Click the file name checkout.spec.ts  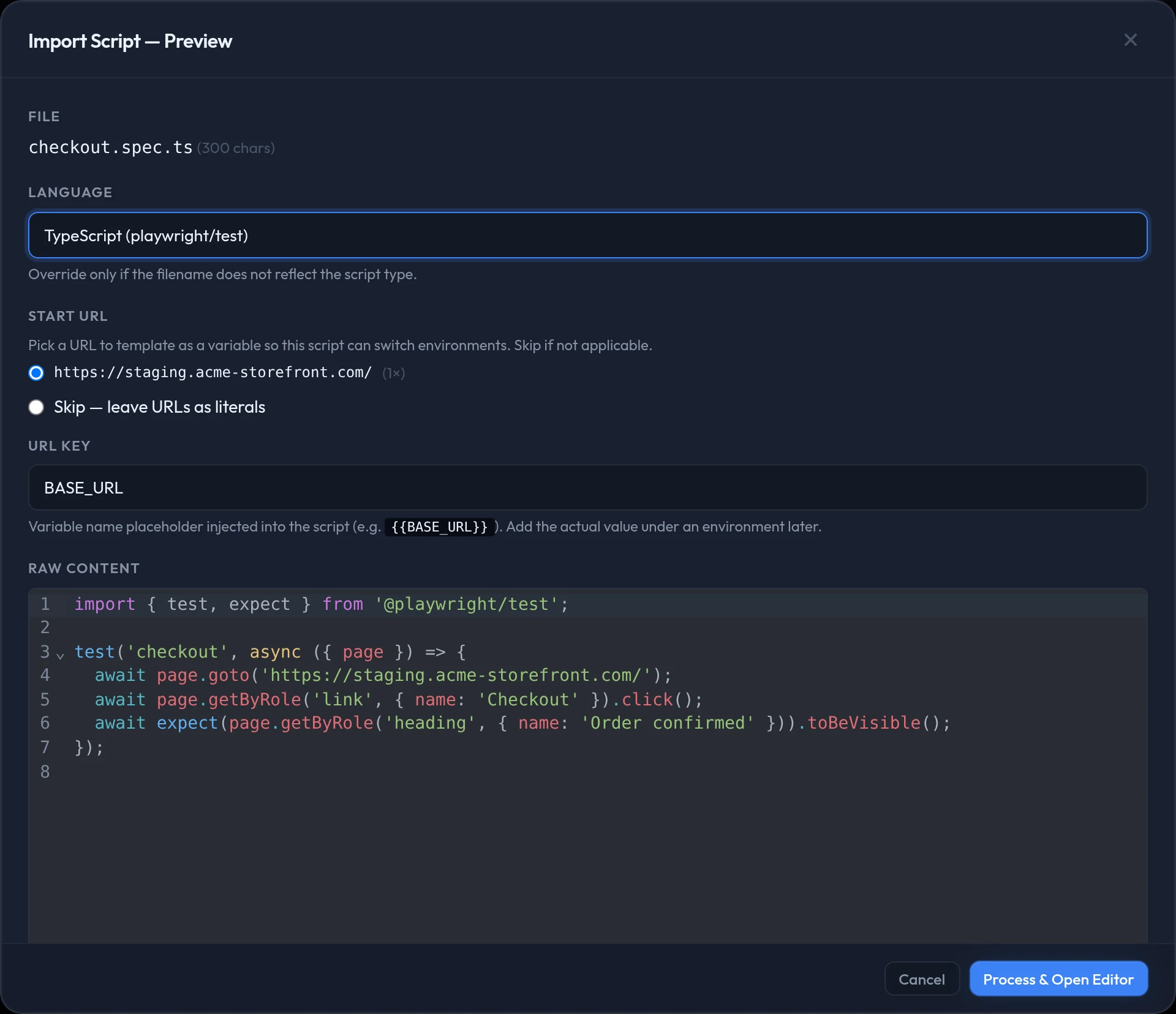point(110,148)
